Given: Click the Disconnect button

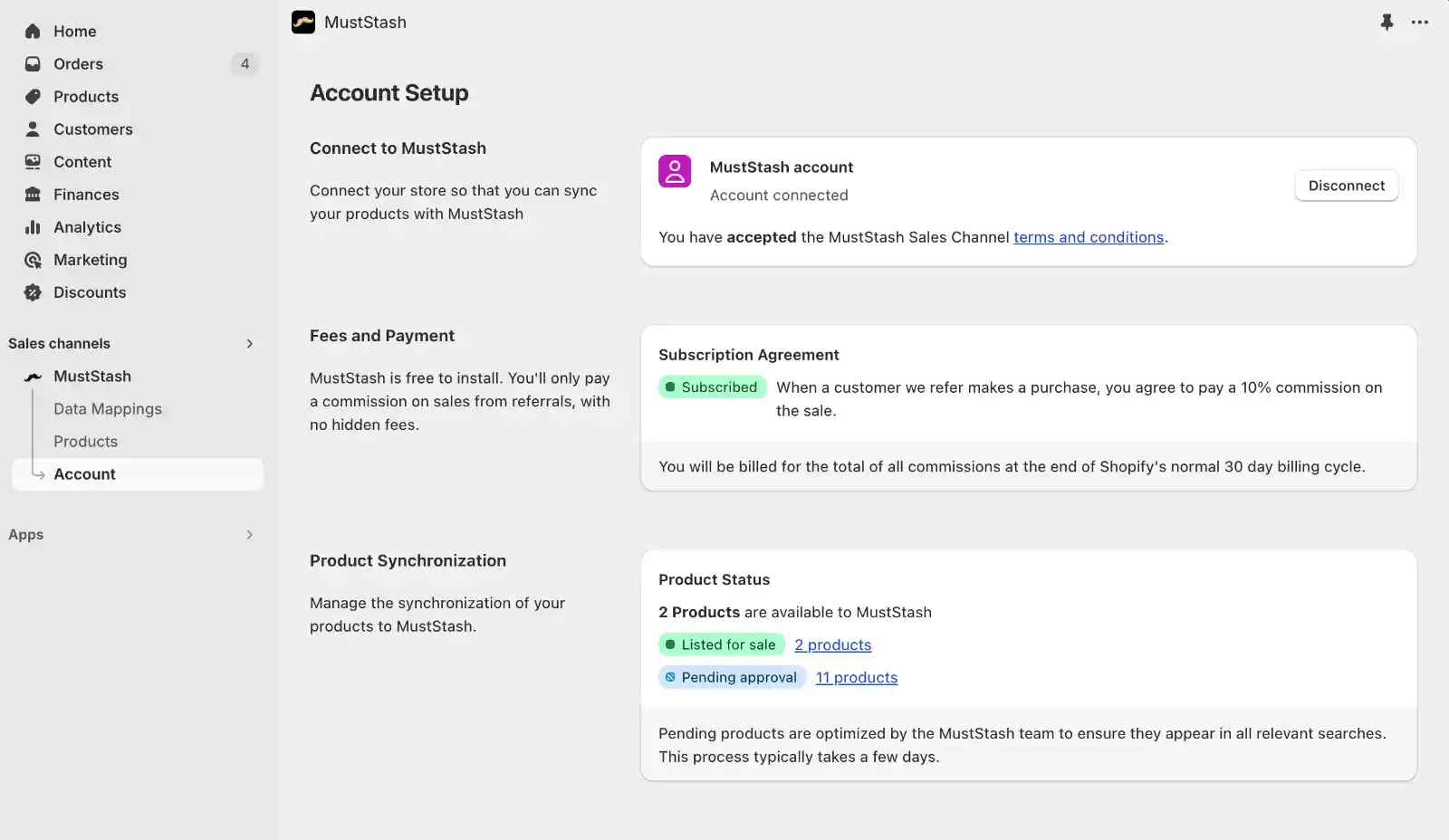Looking at the screenshot, I should 1346,186.
